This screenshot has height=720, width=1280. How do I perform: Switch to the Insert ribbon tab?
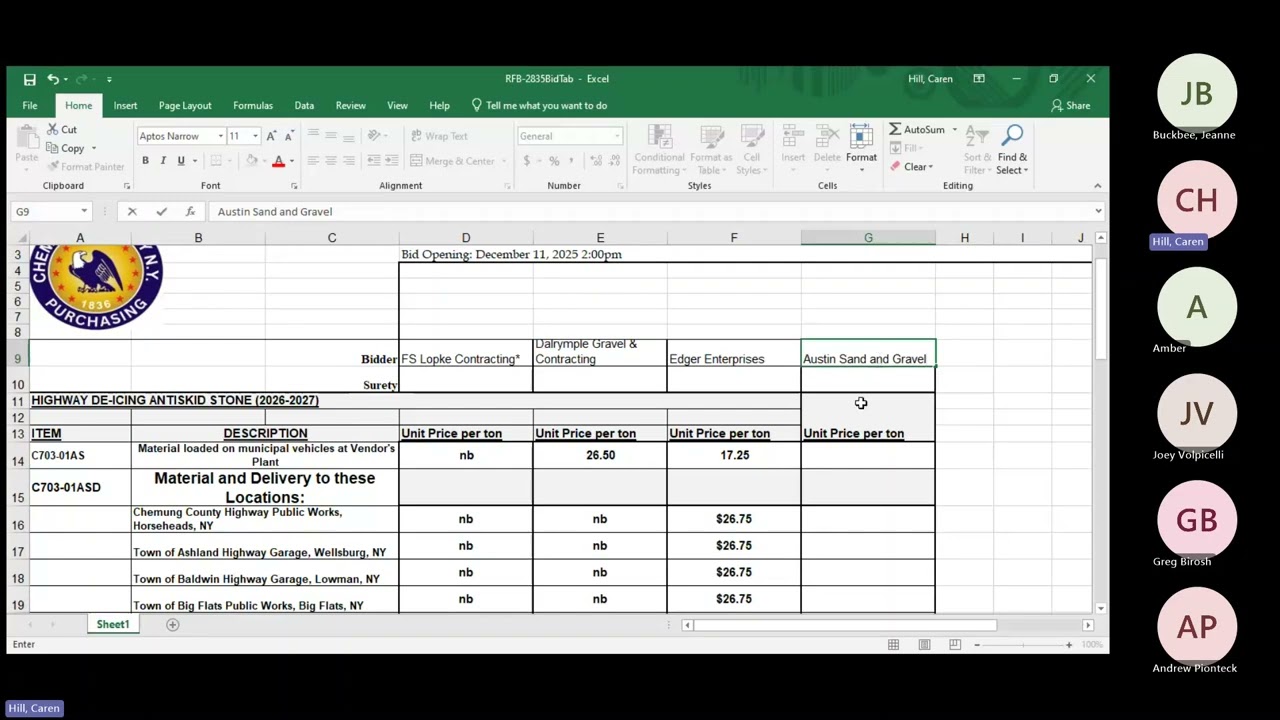click(125, 105)
